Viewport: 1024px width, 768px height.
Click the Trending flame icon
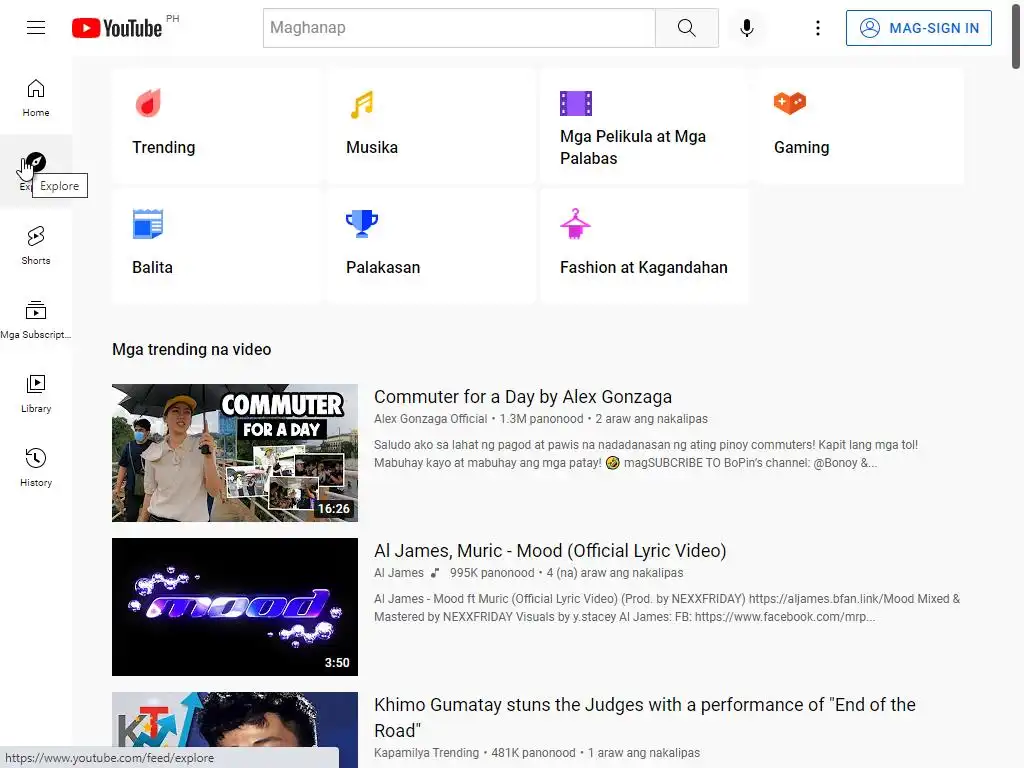click(x=148, y=103)
